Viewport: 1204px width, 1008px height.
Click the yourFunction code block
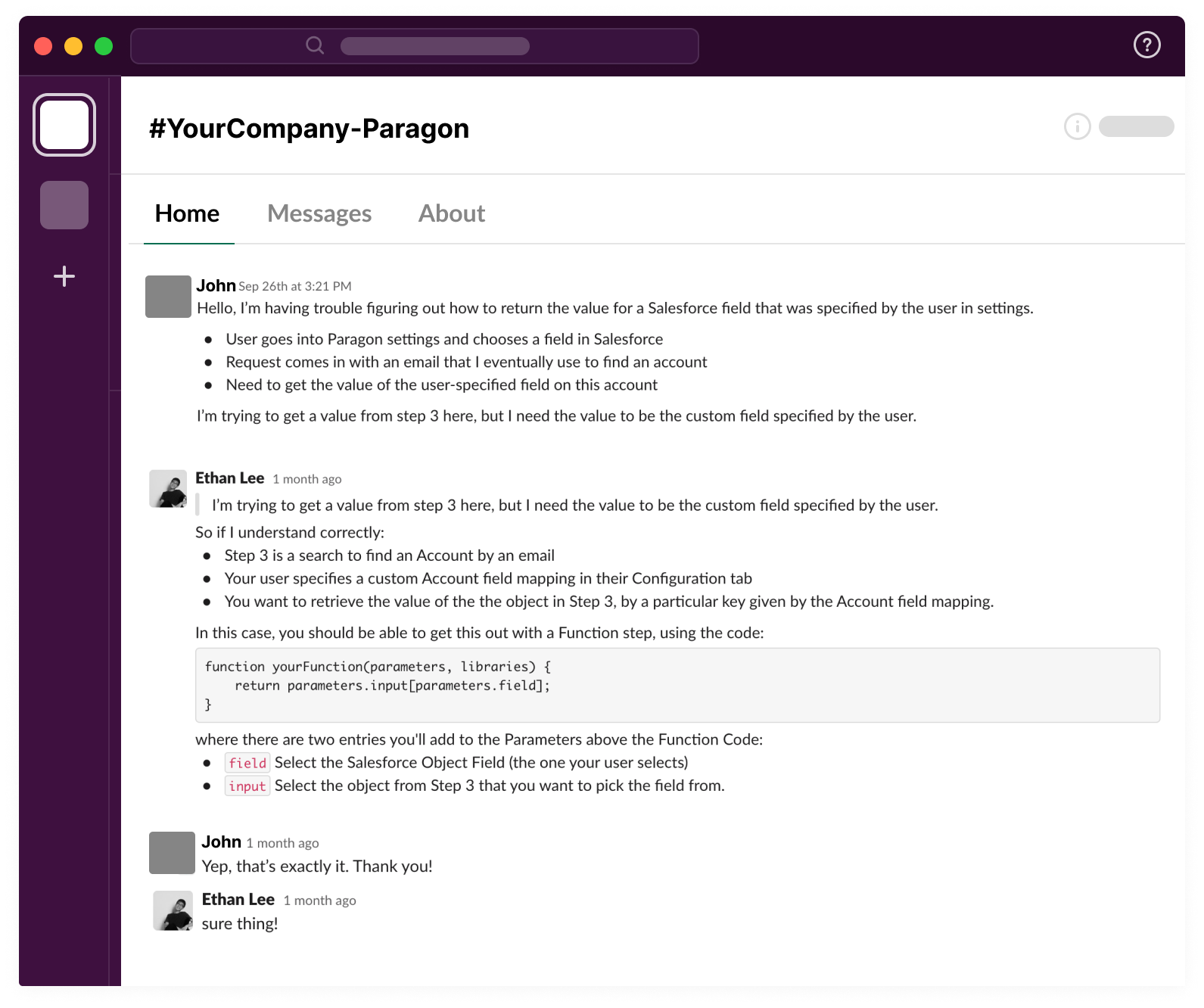pyautogui.click(x=677, y=685)
